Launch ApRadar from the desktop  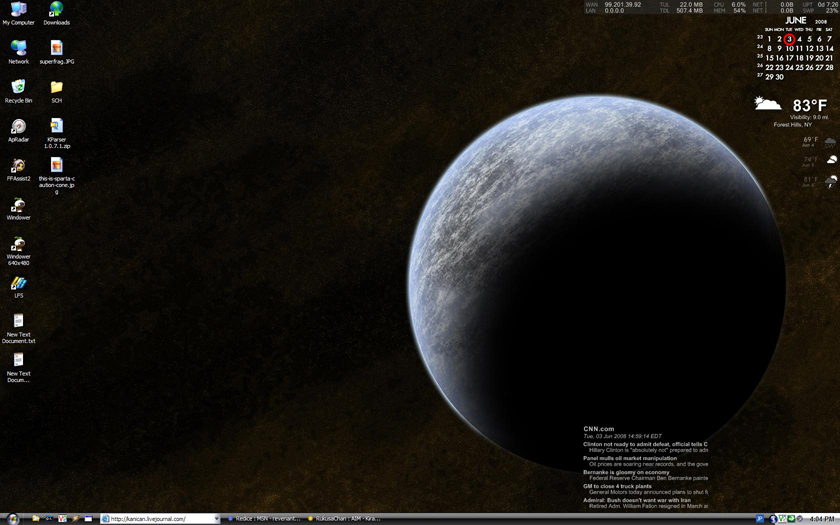[18, 127]
